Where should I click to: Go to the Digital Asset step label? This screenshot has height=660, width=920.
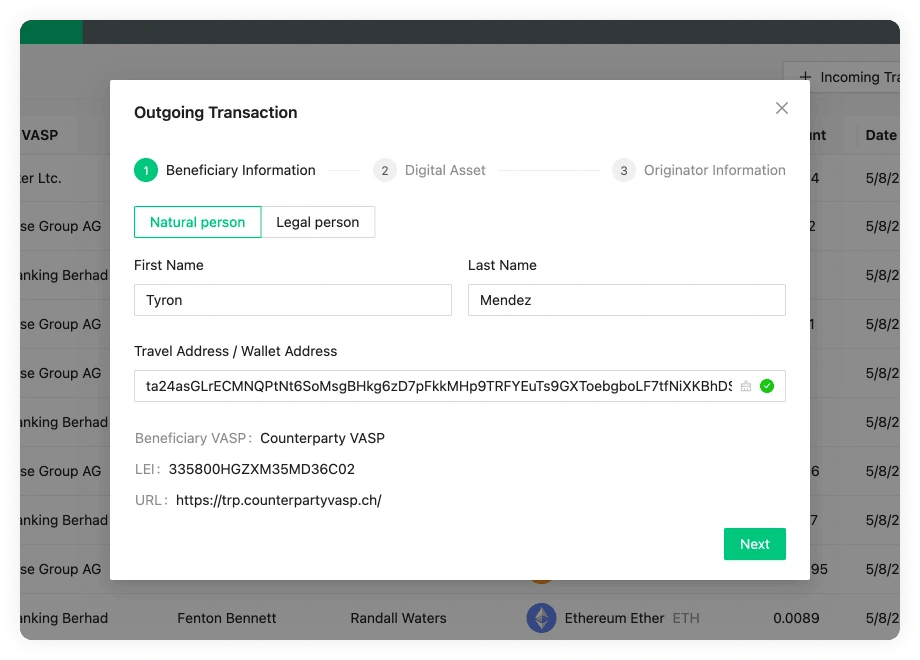pyautogui.click(x=445, y=170)
